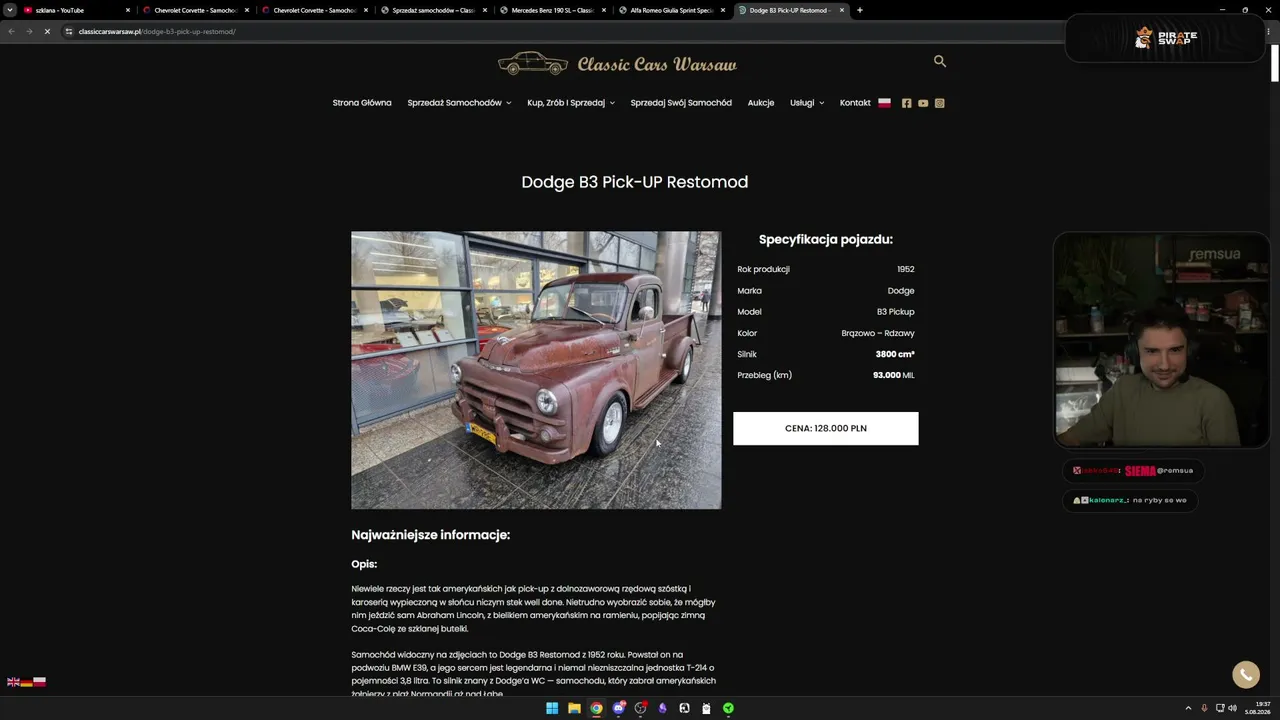Open the Kontakt menu item
This screenshot has height=720, width=1280.
point(855,103)
